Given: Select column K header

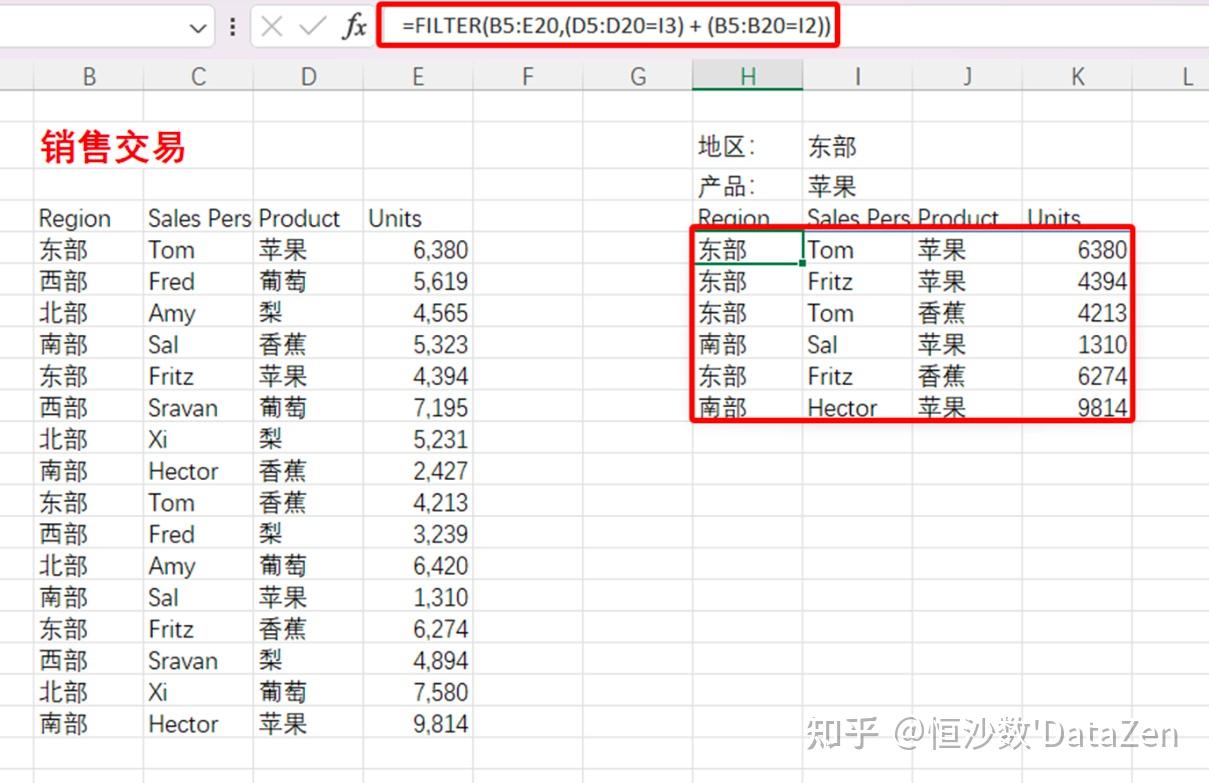Looking at the screenshot, I should pos(1077,76).
